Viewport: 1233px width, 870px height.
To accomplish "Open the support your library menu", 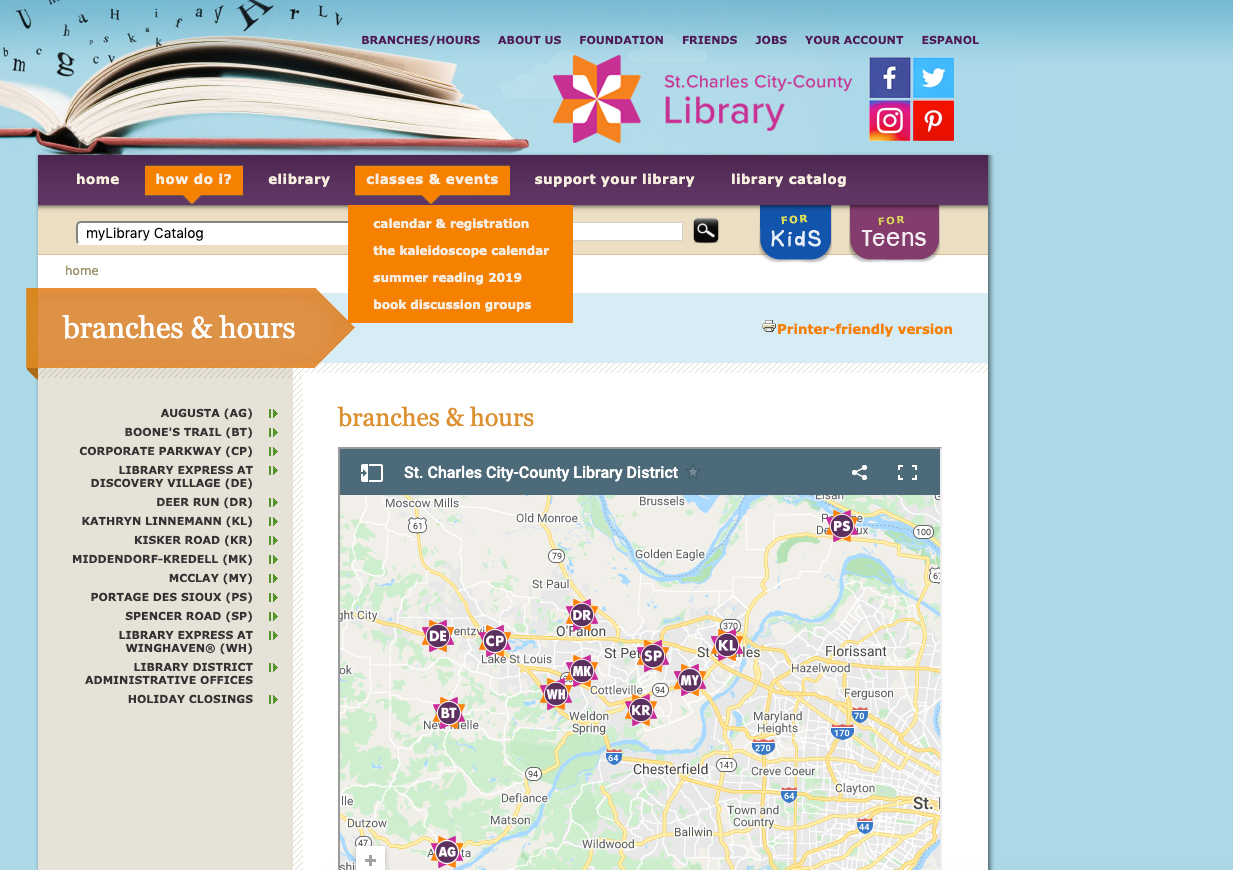I will [x=614, y=179].
